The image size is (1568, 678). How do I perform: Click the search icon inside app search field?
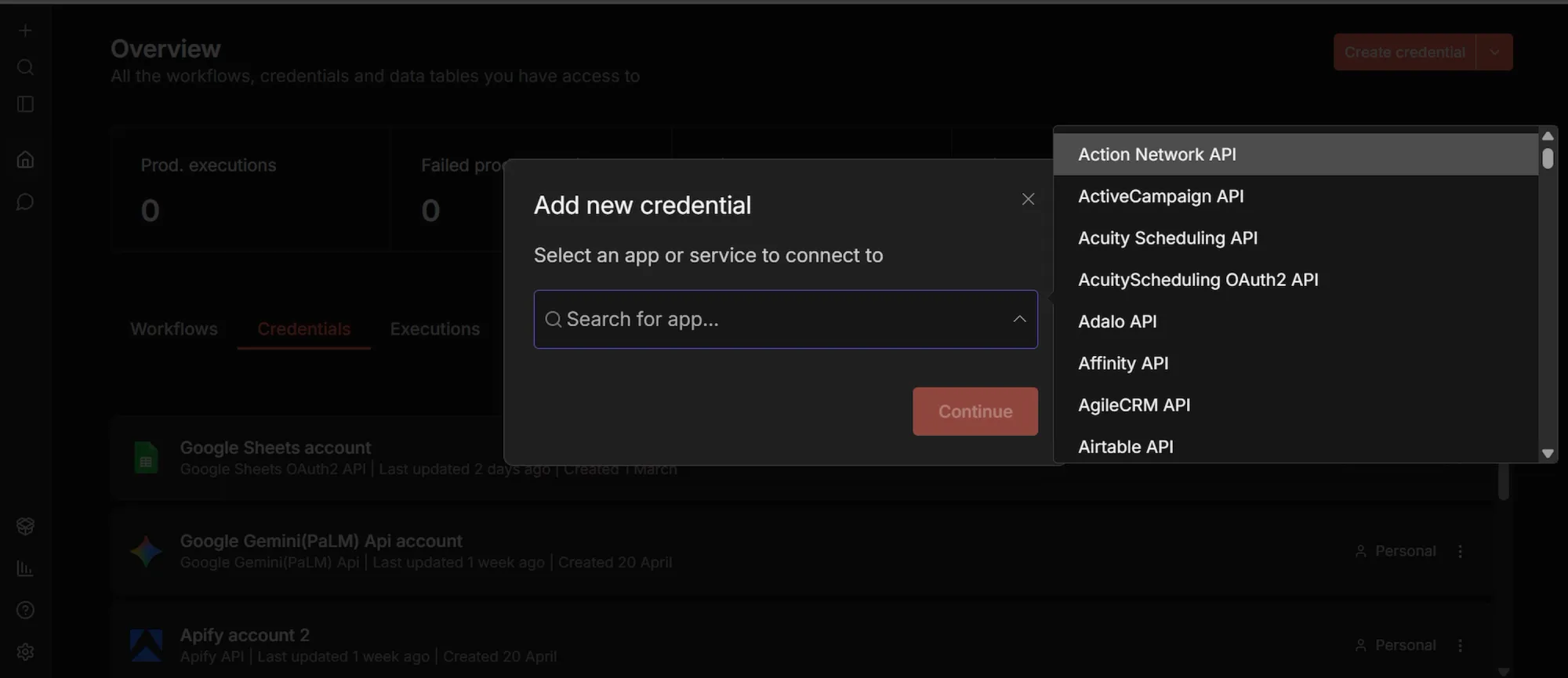pos(553,319)
